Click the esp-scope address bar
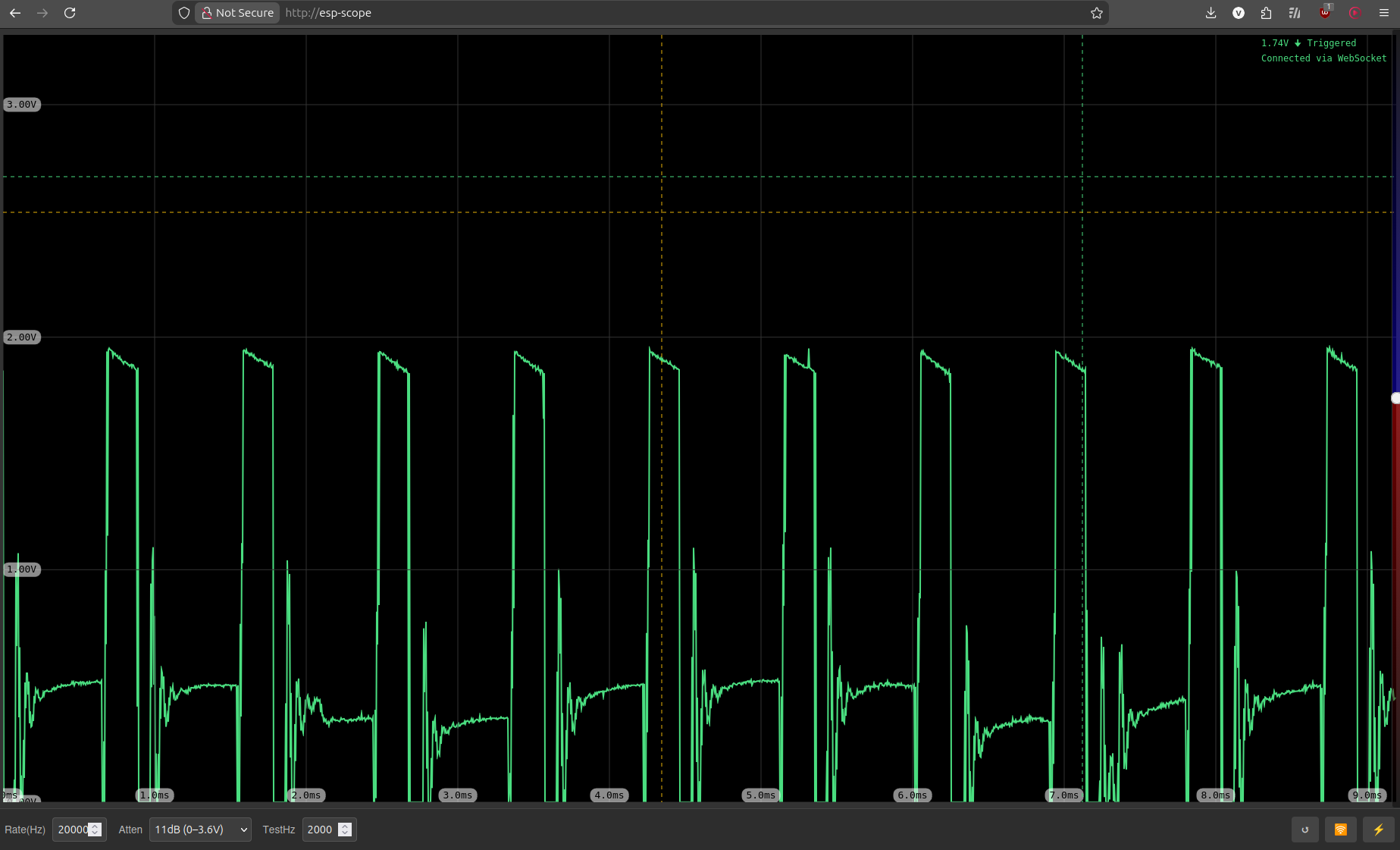The image size is (1400, 850). click(328, 13)
